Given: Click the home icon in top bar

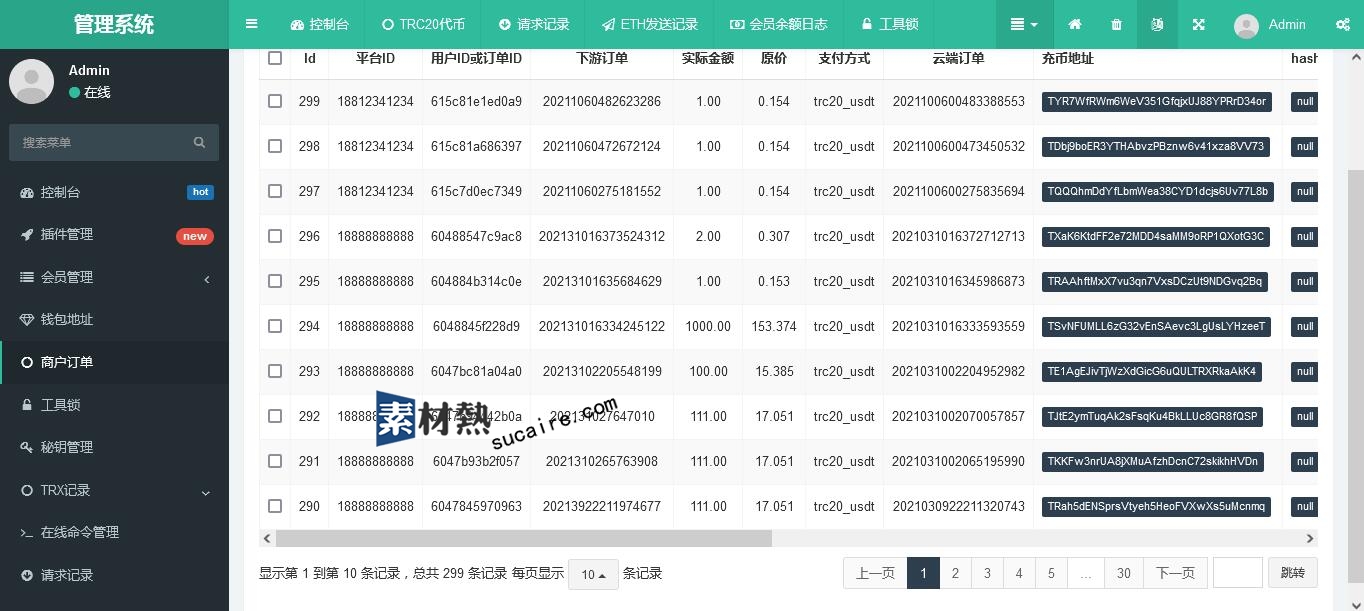Looking at the screenshot, I should coord(1075,24).
